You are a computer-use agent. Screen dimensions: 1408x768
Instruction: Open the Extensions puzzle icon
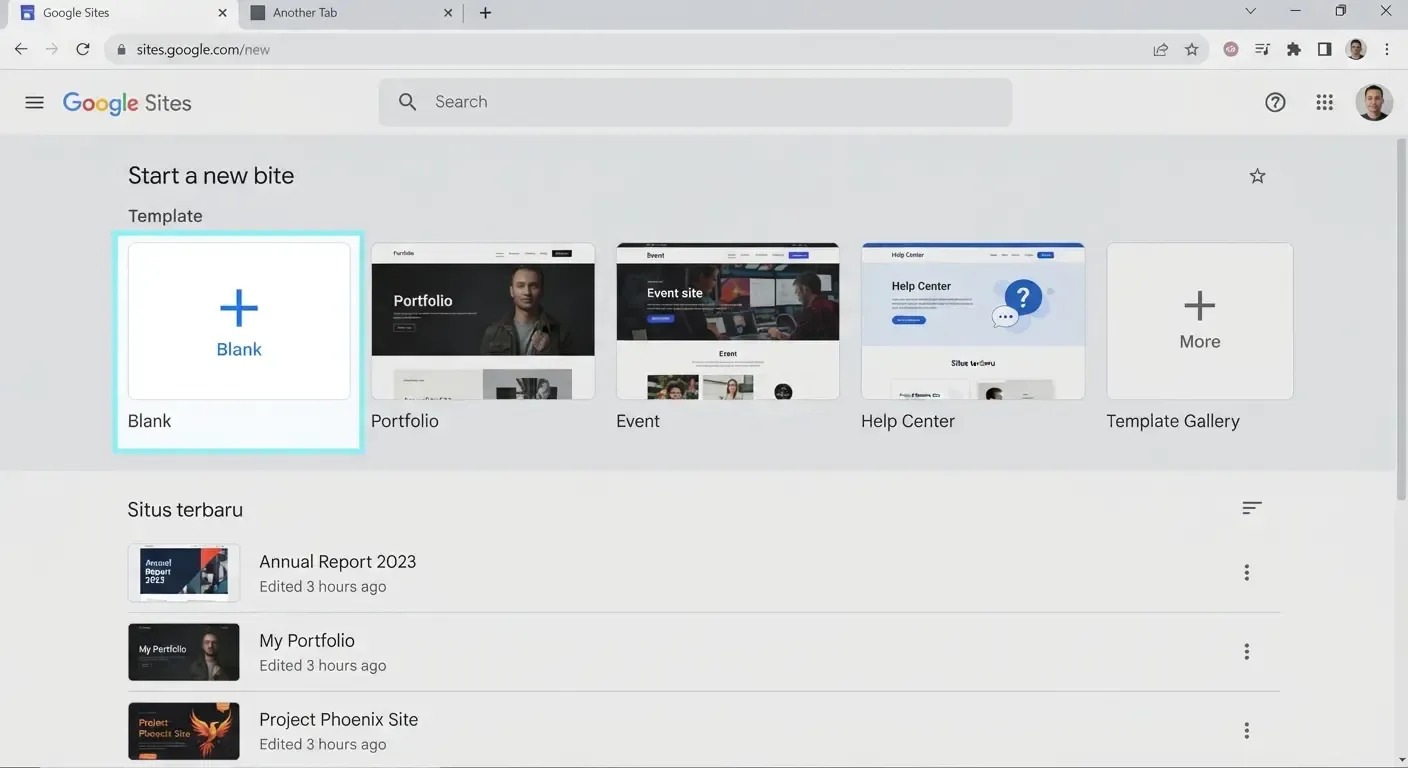(x=1294, y=49)
